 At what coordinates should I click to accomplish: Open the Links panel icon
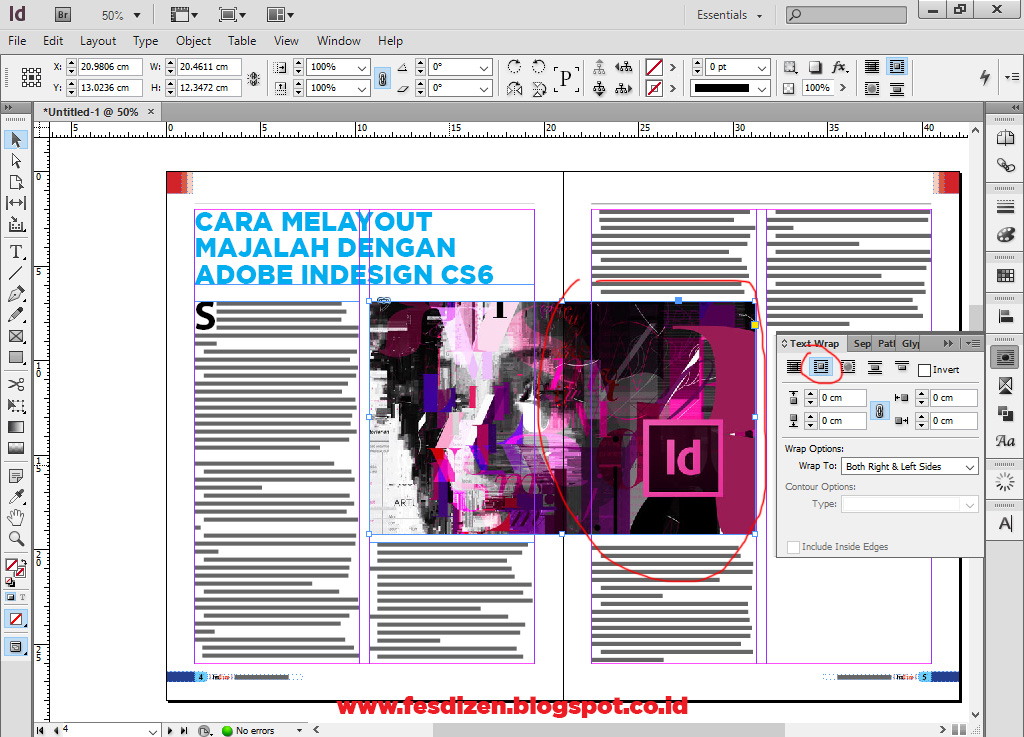point(1004,166)
